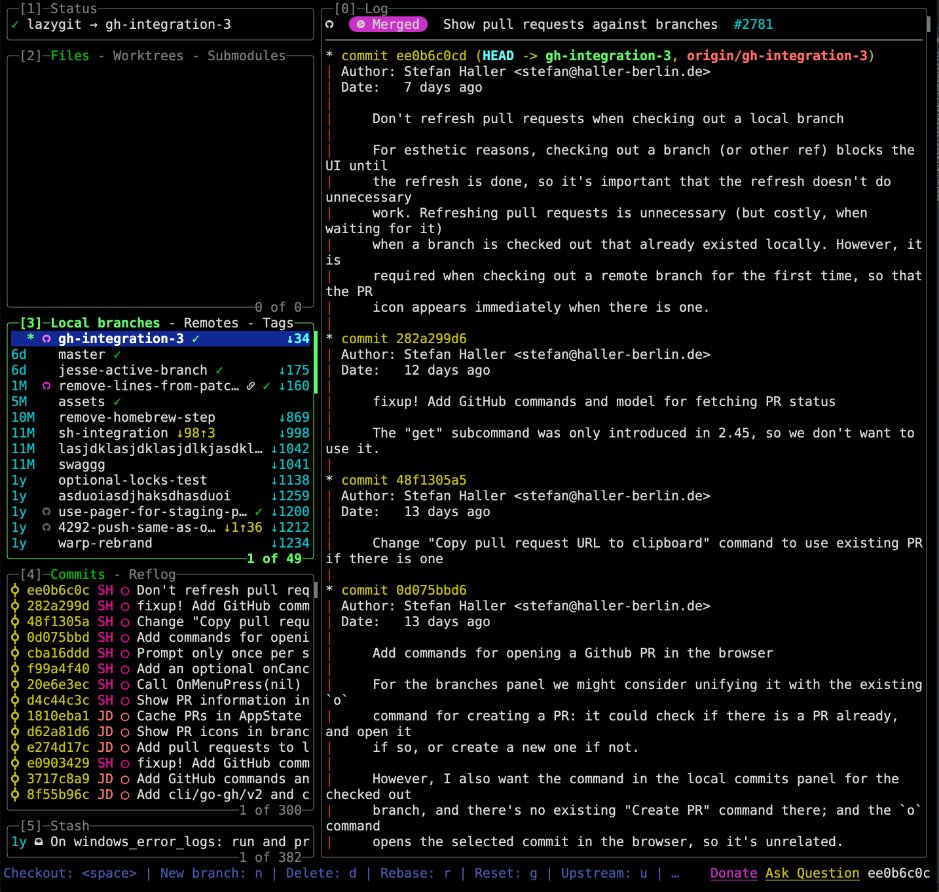Click commit hash 282a299d6 in Log panel
Screen dimensions: 939x892
point(431,339)
